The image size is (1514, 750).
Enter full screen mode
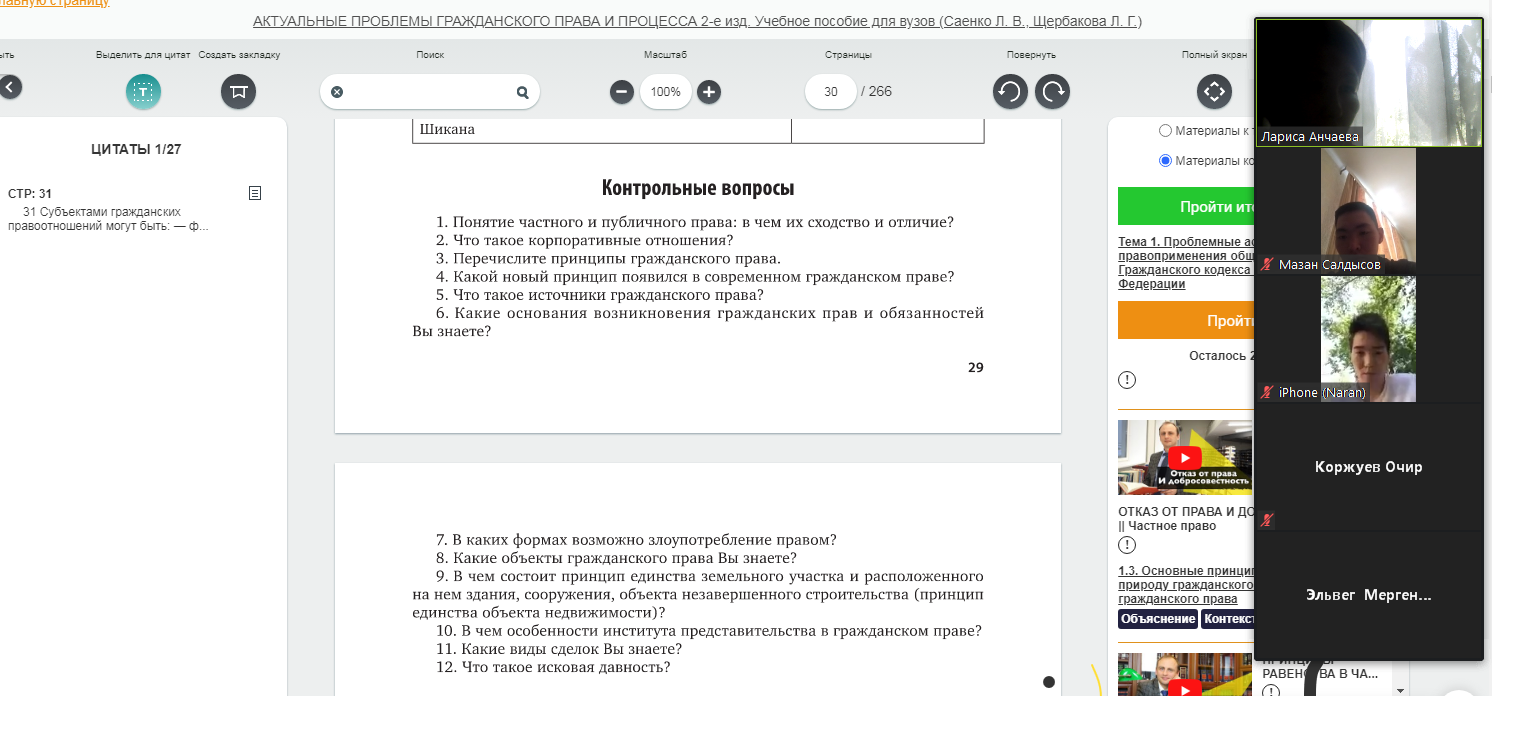pos(1214,92)
